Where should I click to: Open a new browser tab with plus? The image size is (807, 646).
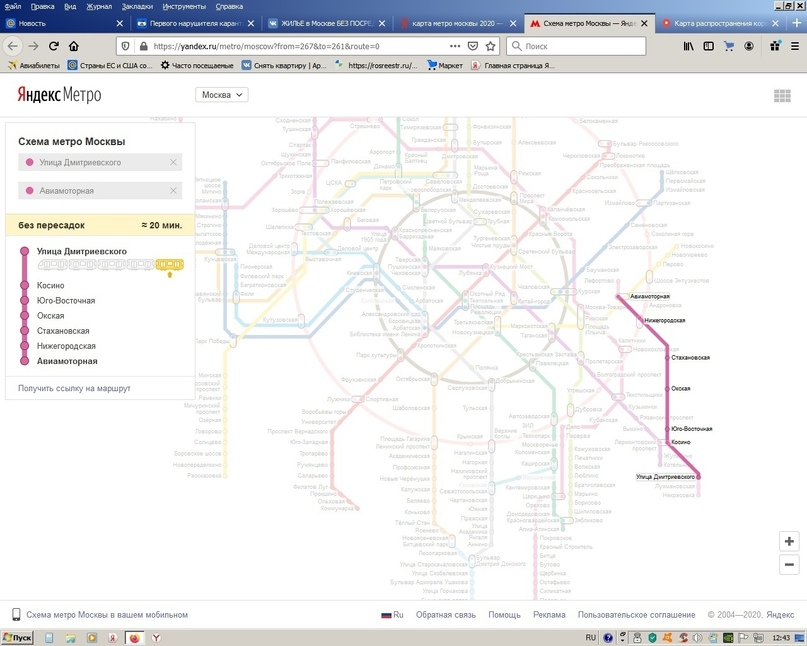click(x=797, y=23)
